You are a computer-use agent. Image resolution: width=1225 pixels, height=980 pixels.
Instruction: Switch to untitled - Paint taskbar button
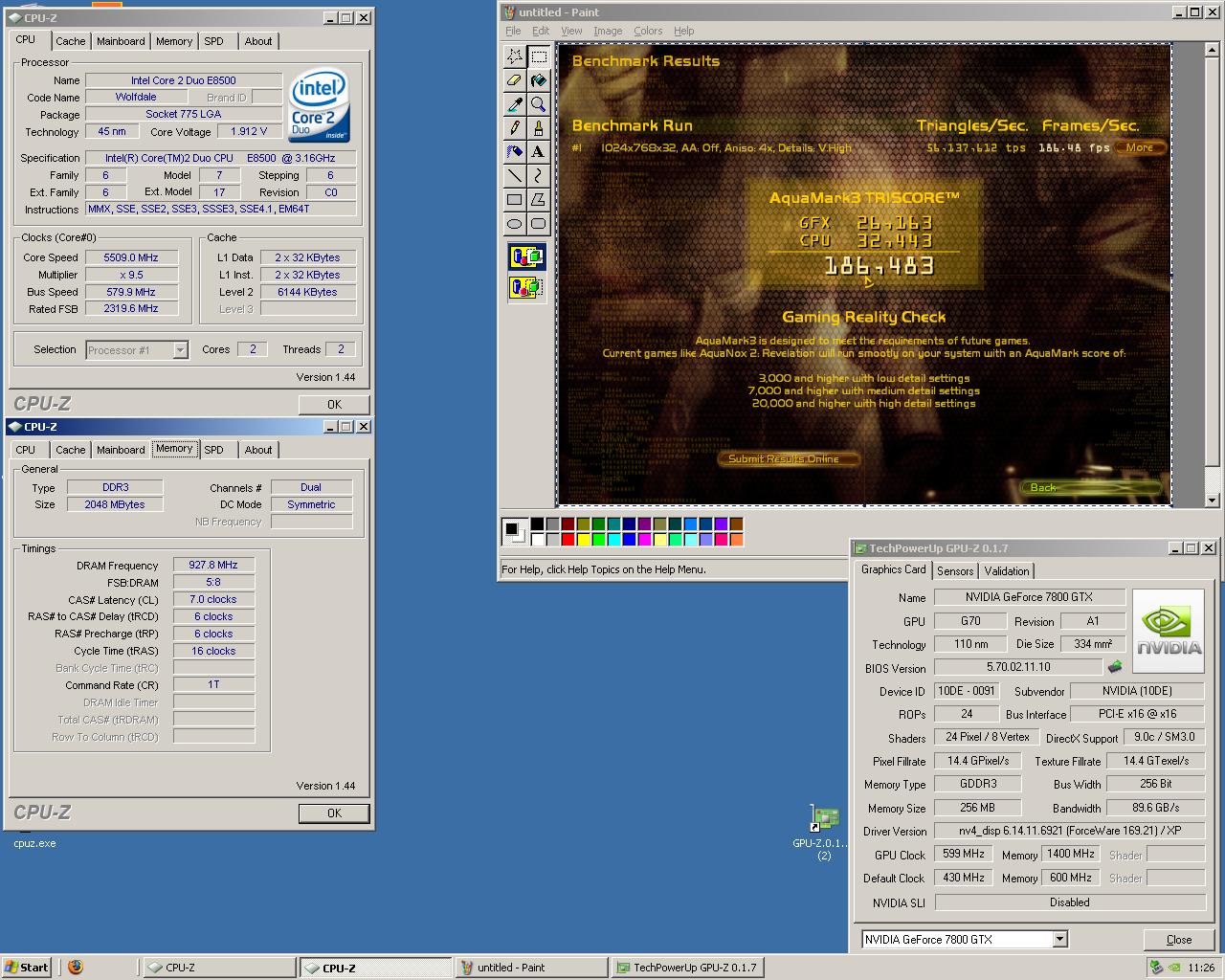[531, 968]
